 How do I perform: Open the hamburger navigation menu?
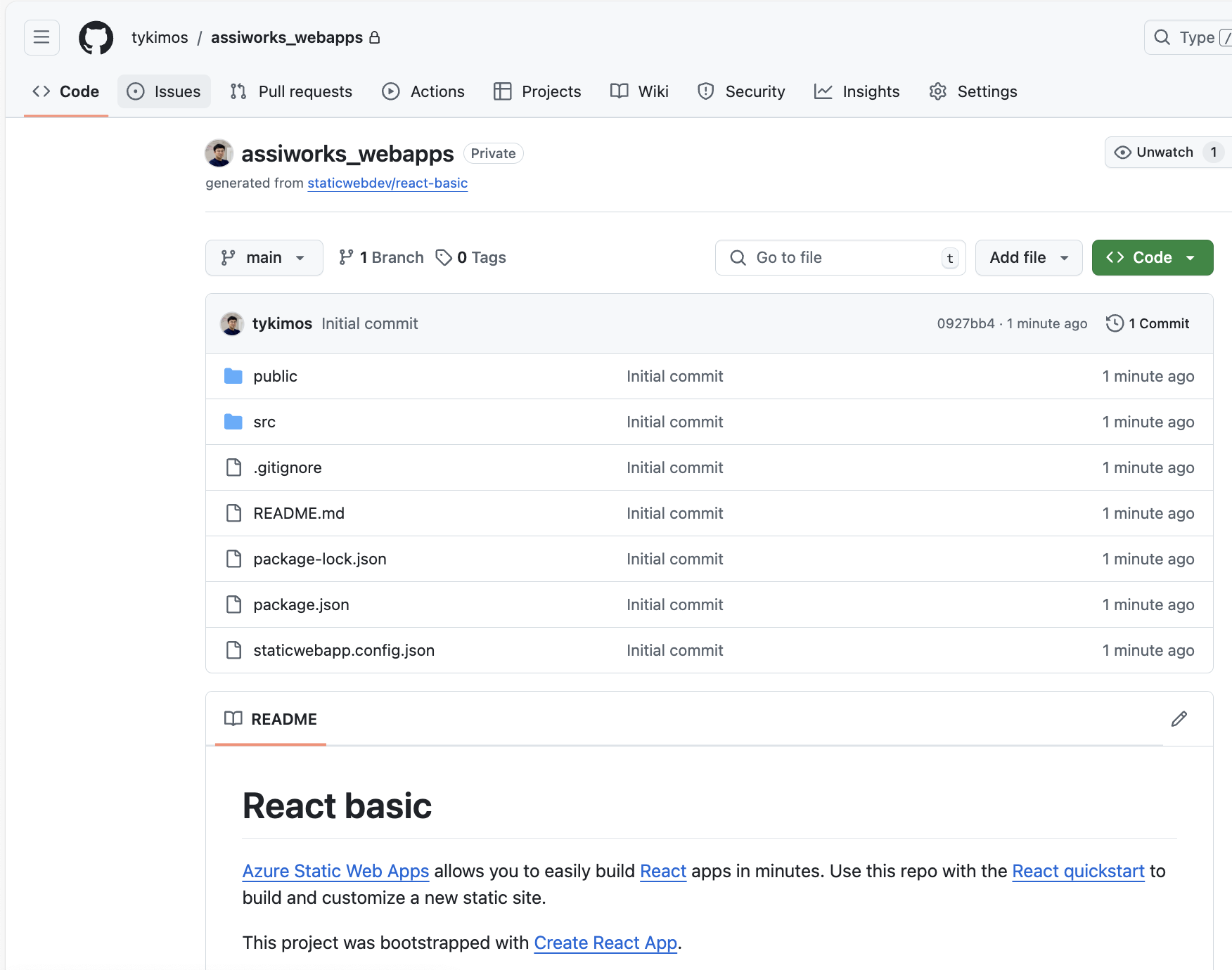(x=41, y=37)
